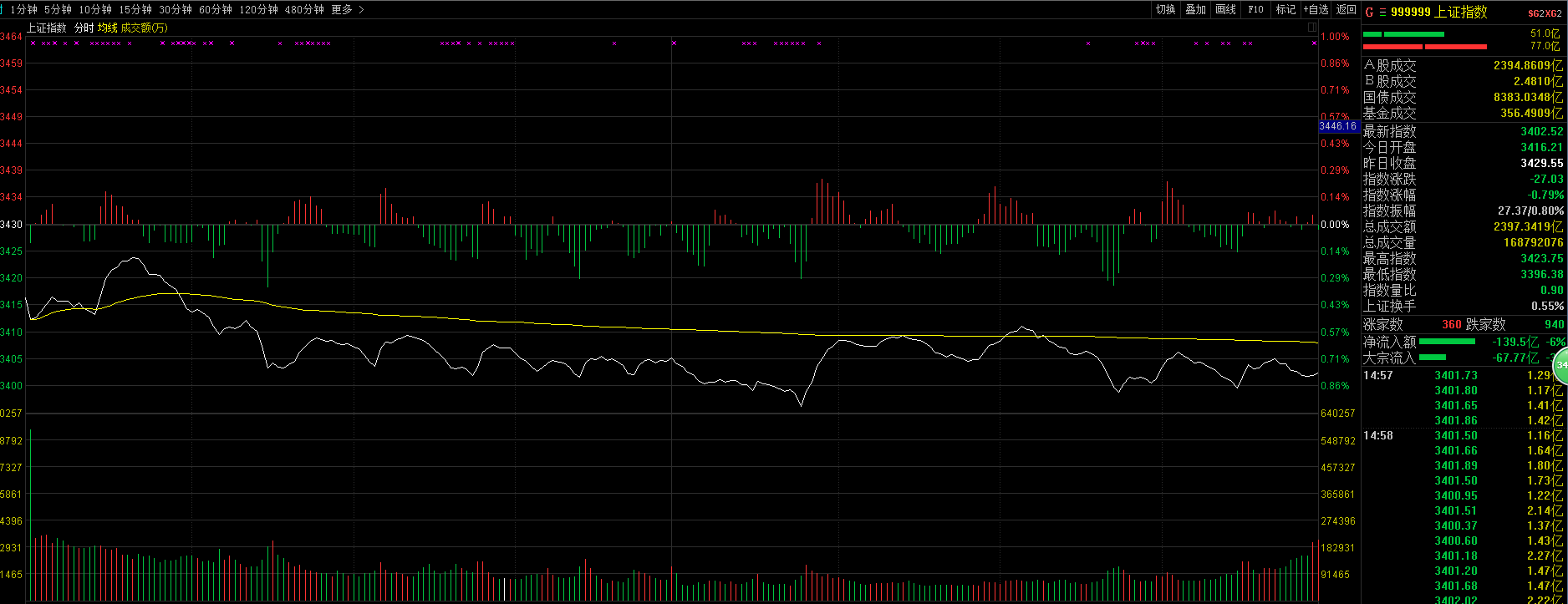
Task: Click the 叠加 overlay button
Action: (1195, 10)
